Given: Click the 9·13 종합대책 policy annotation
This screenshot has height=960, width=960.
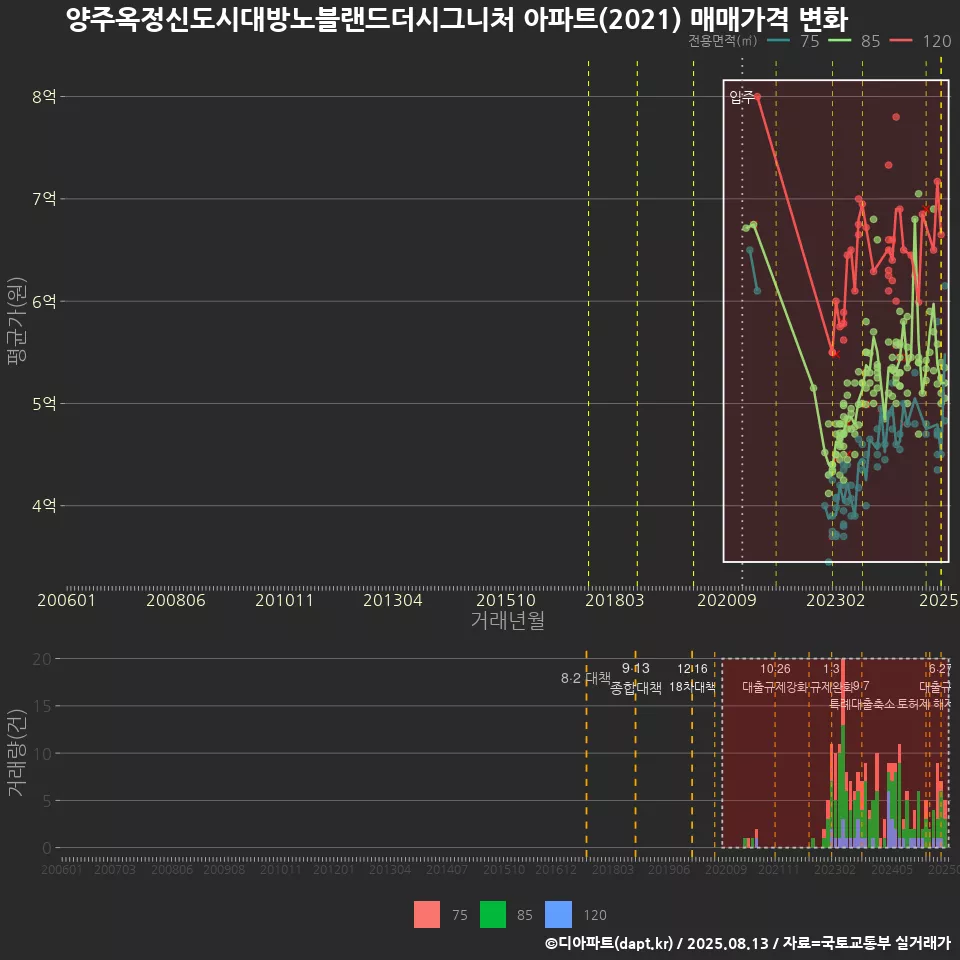Looking at the screenshot, I should click(x=636, y=678).
